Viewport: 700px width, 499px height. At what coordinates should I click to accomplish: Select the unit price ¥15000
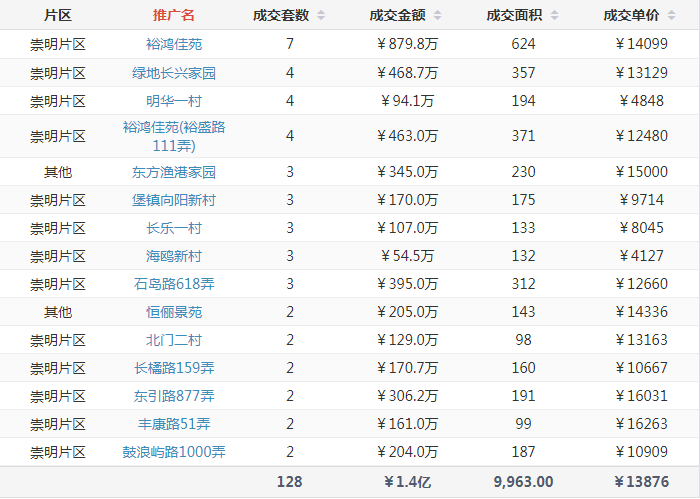(641, 172)
